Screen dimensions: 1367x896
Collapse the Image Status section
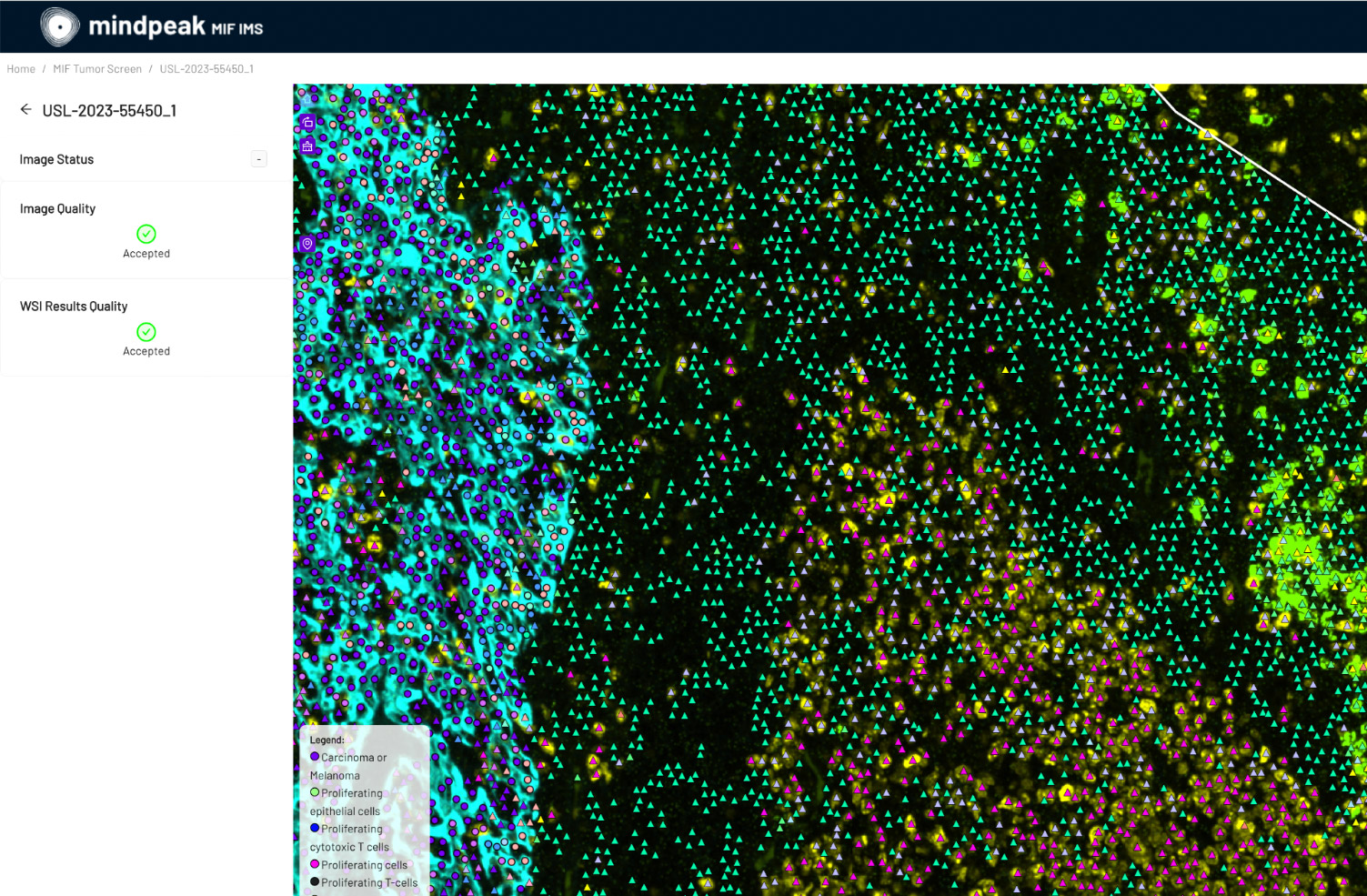point(259,159)
